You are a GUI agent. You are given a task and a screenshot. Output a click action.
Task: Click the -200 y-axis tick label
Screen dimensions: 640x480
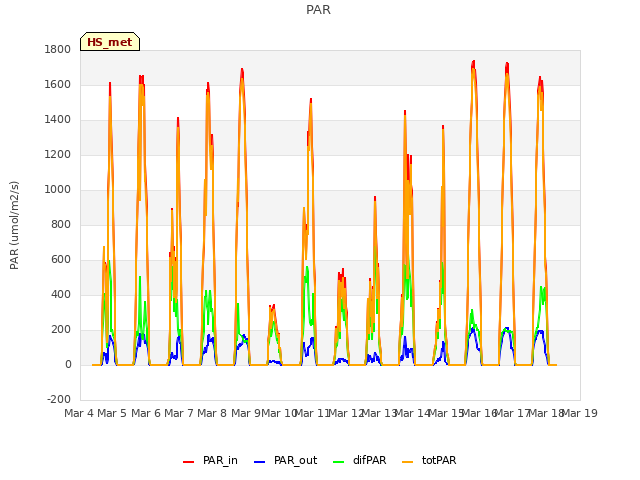59,400
